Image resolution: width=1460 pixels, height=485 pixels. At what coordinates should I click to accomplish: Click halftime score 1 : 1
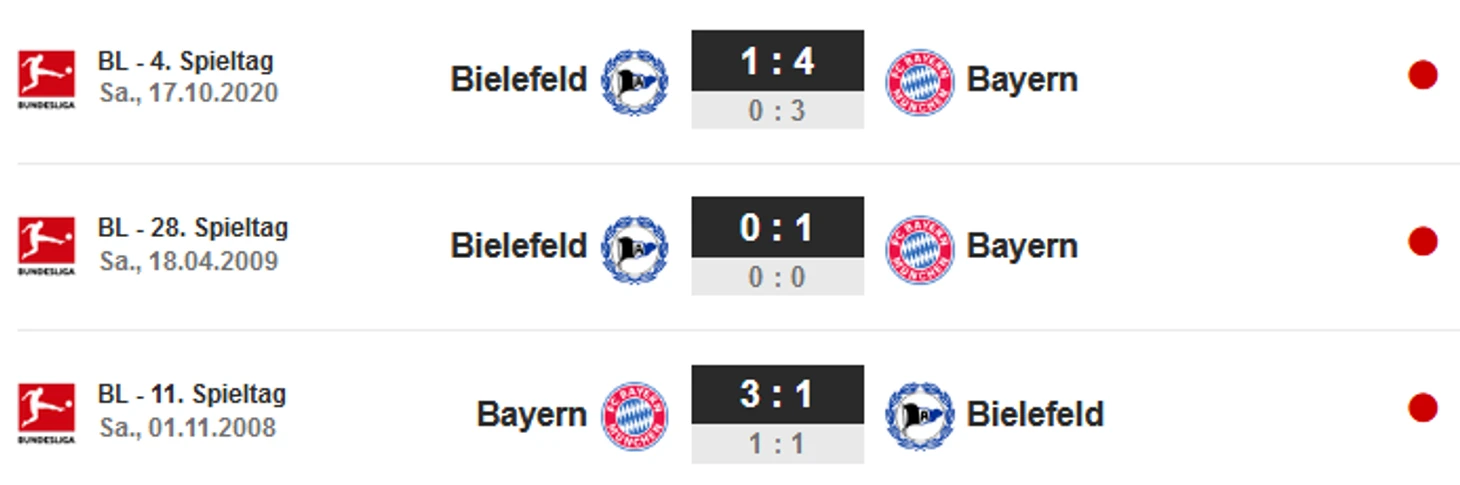[x=777, y=444]
